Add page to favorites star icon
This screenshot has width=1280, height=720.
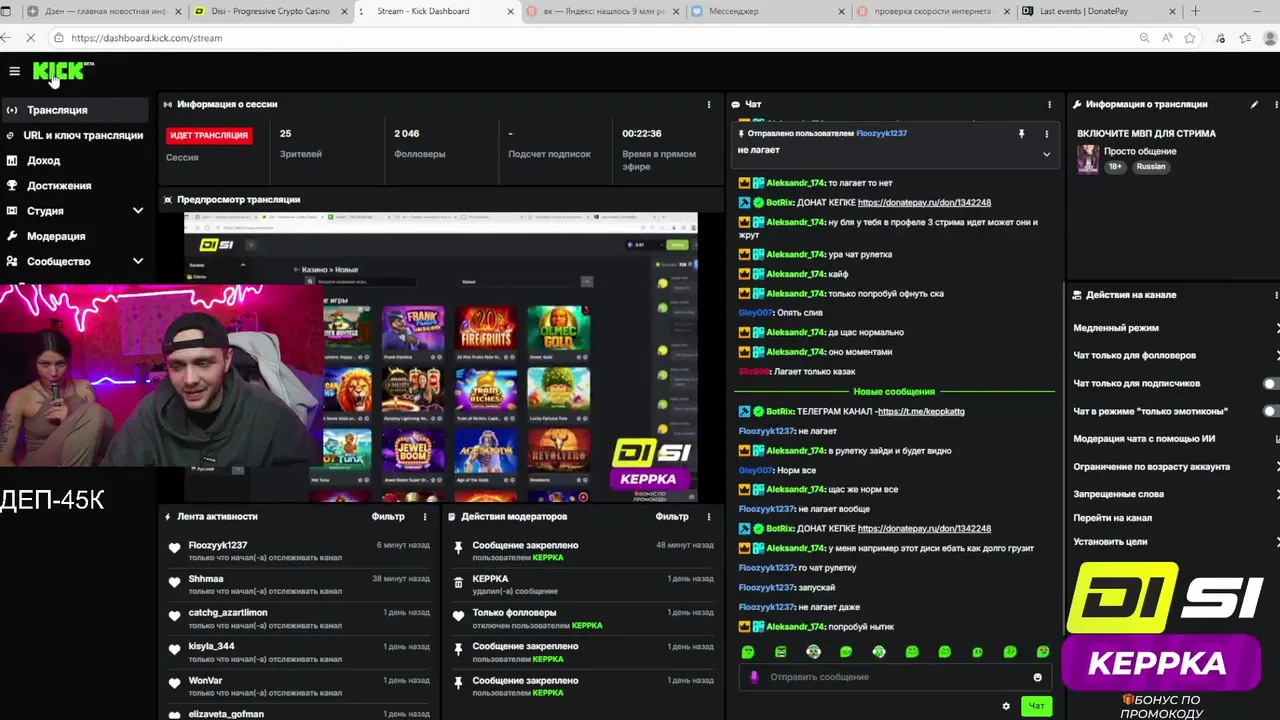[x=1190, y=38]
